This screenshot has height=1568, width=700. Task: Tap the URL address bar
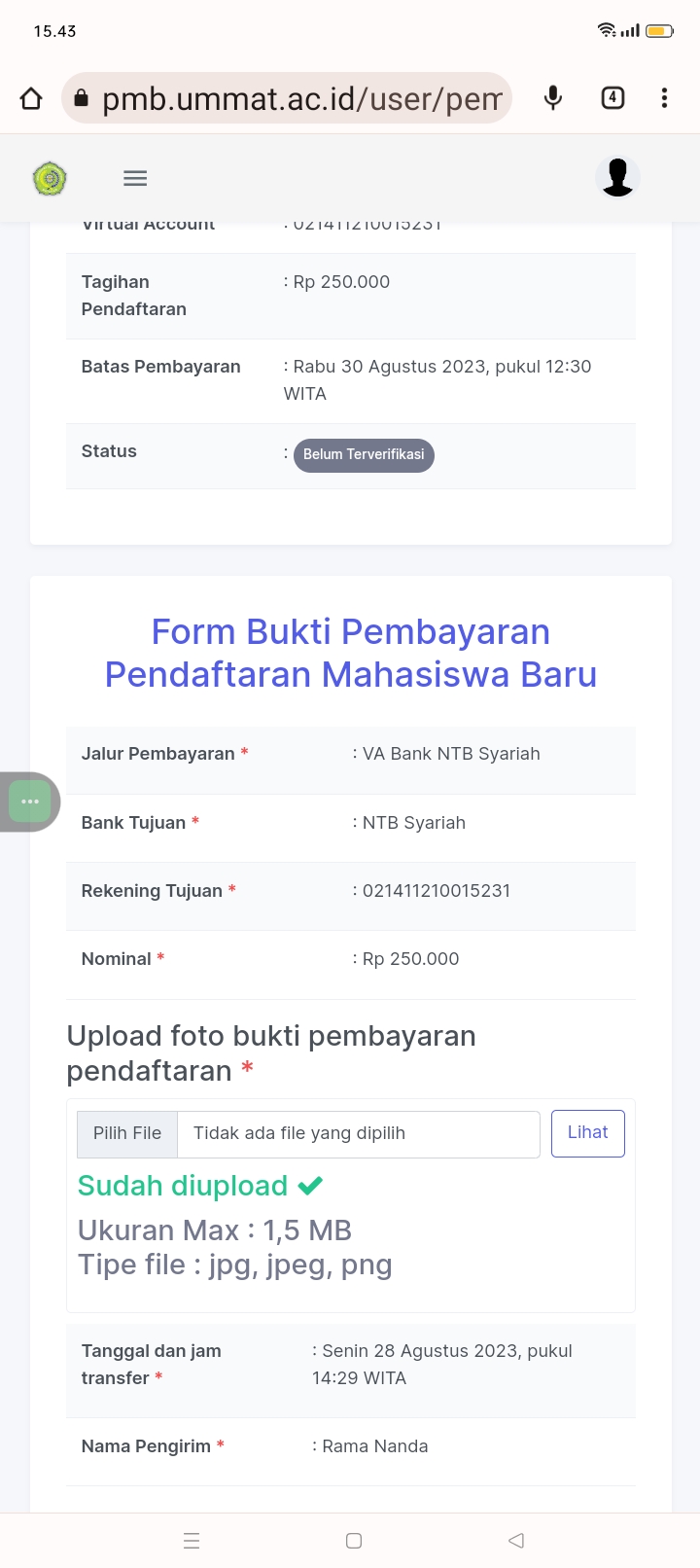coord(301,98)
